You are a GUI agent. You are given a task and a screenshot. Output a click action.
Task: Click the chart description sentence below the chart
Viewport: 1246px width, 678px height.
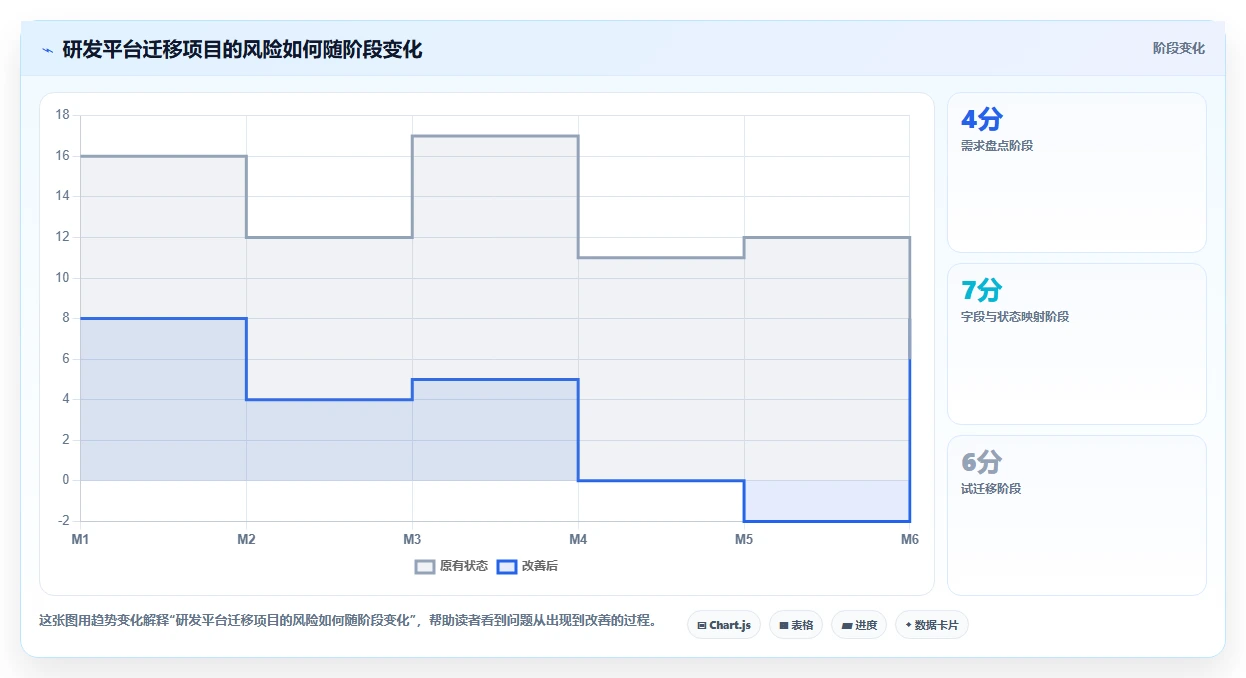tap(348, 620)
